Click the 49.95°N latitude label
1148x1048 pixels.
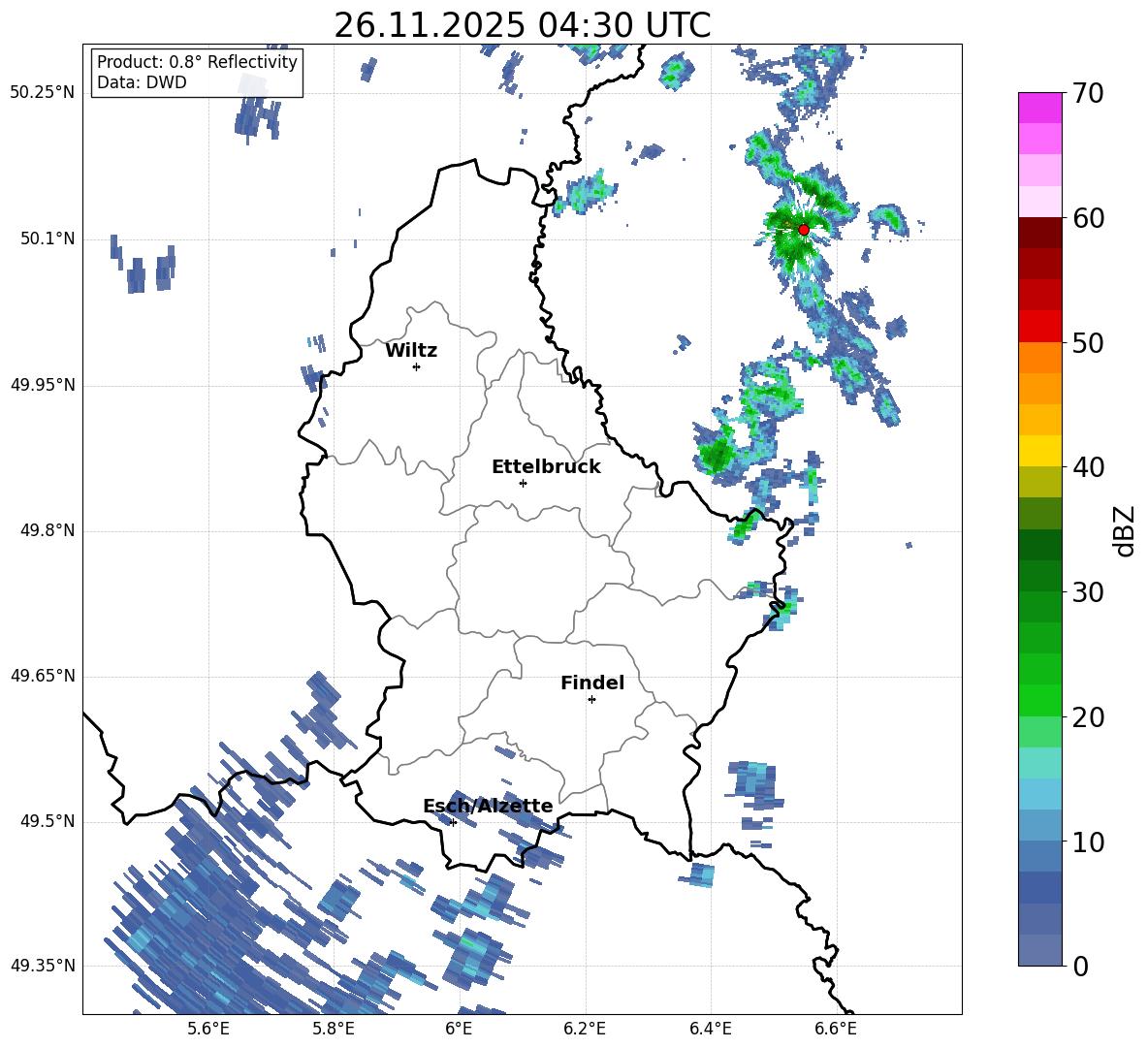43,385
